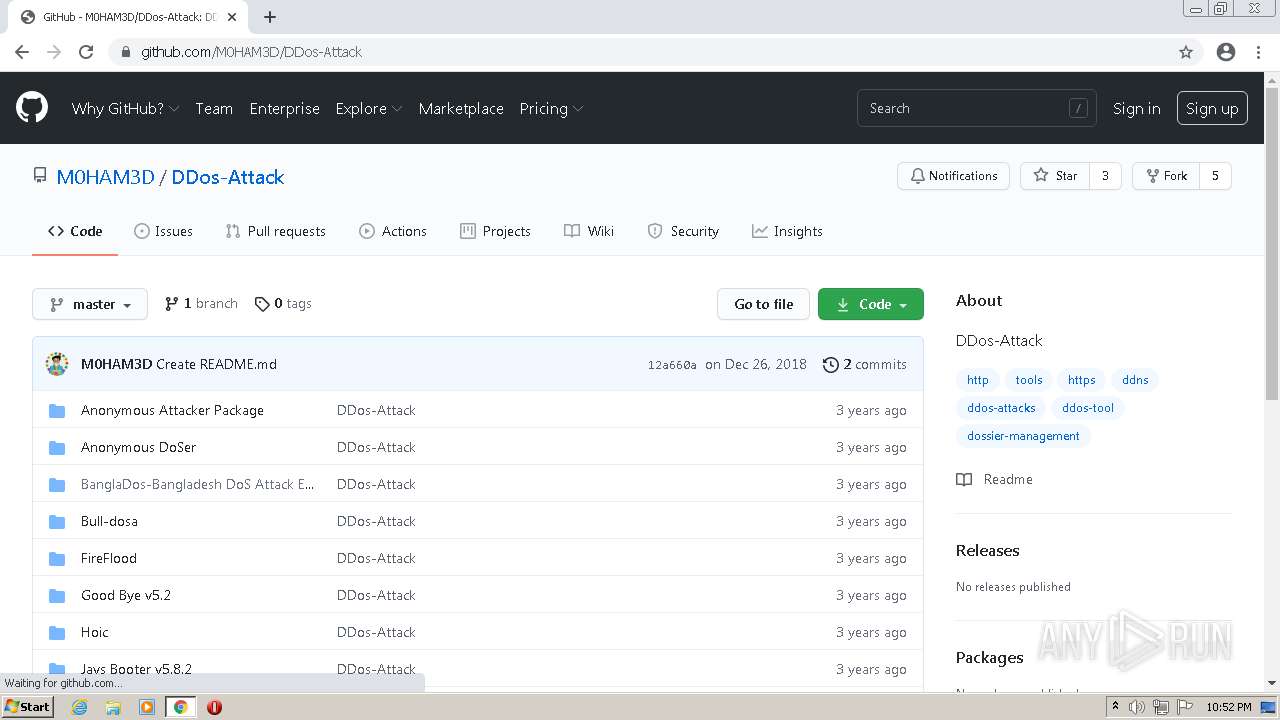Reload the page with the refresh icon
Image resolution: width=1280 pixels, height=720 pixels.
tap(86, 52)
